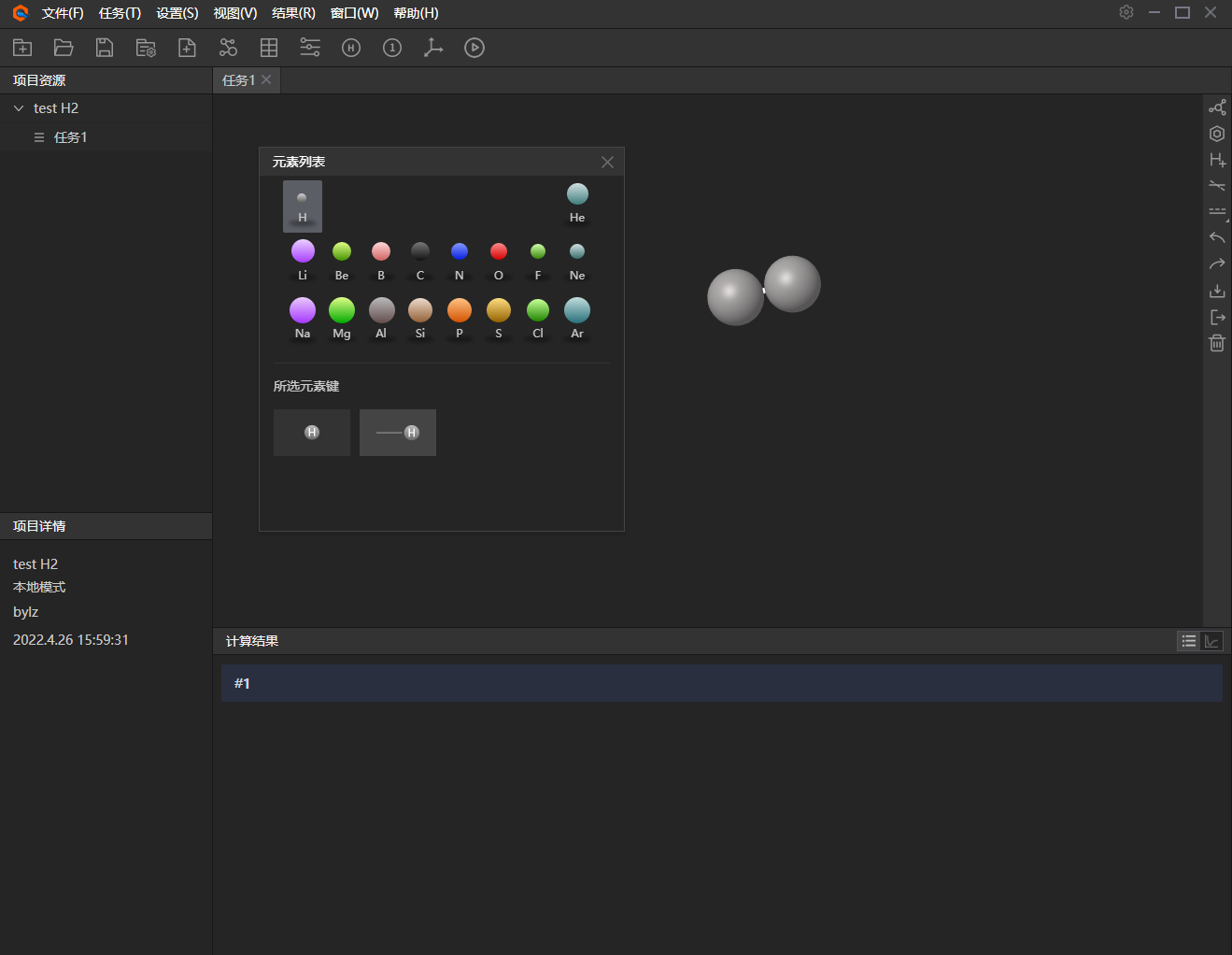The image size is (1232, 955).
Task: Open the 任务(T) menu
Action: 120,13
